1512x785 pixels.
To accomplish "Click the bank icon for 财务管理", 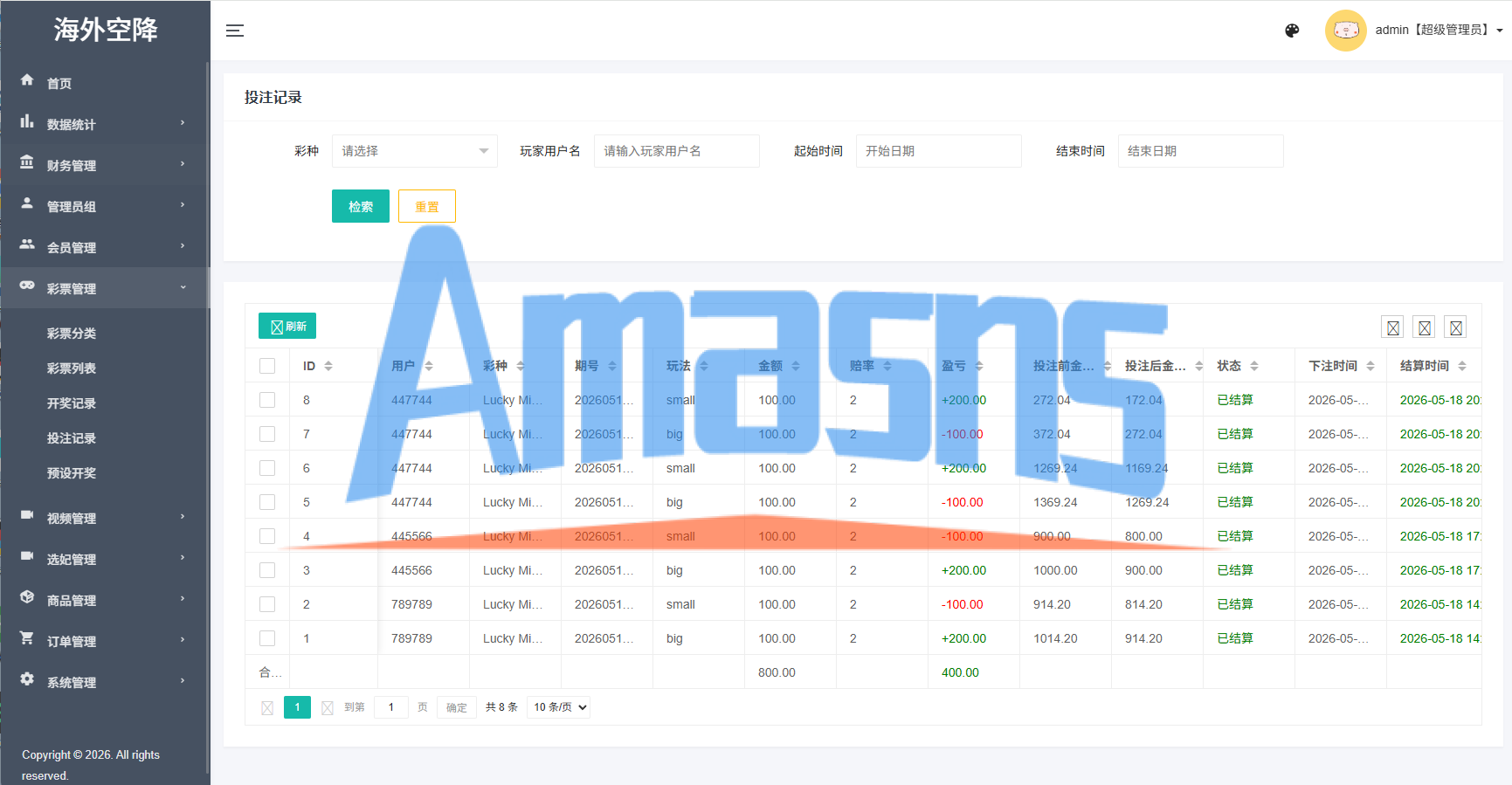I will pyautogui.click(x=27, y=162).
